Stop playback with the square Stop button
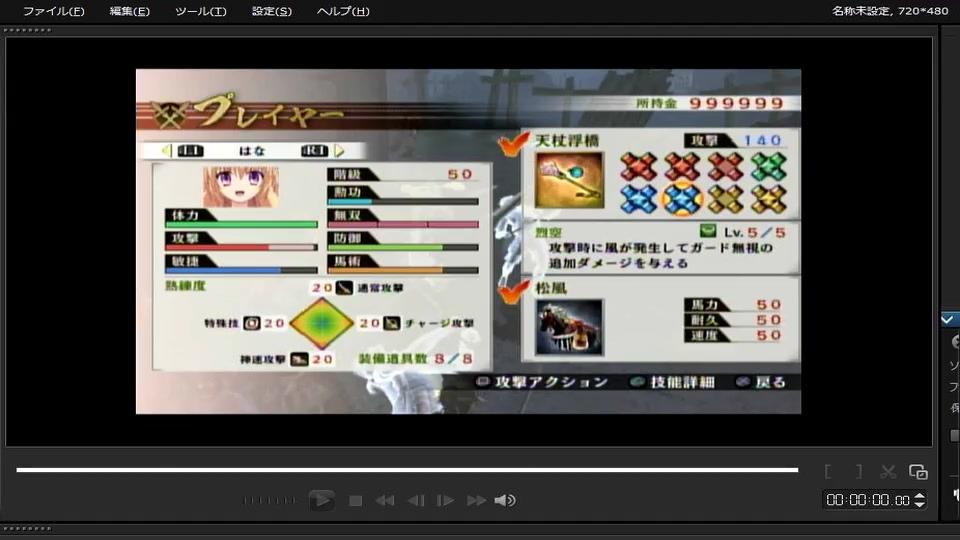960x540 pixels. (x=355, y=501)
